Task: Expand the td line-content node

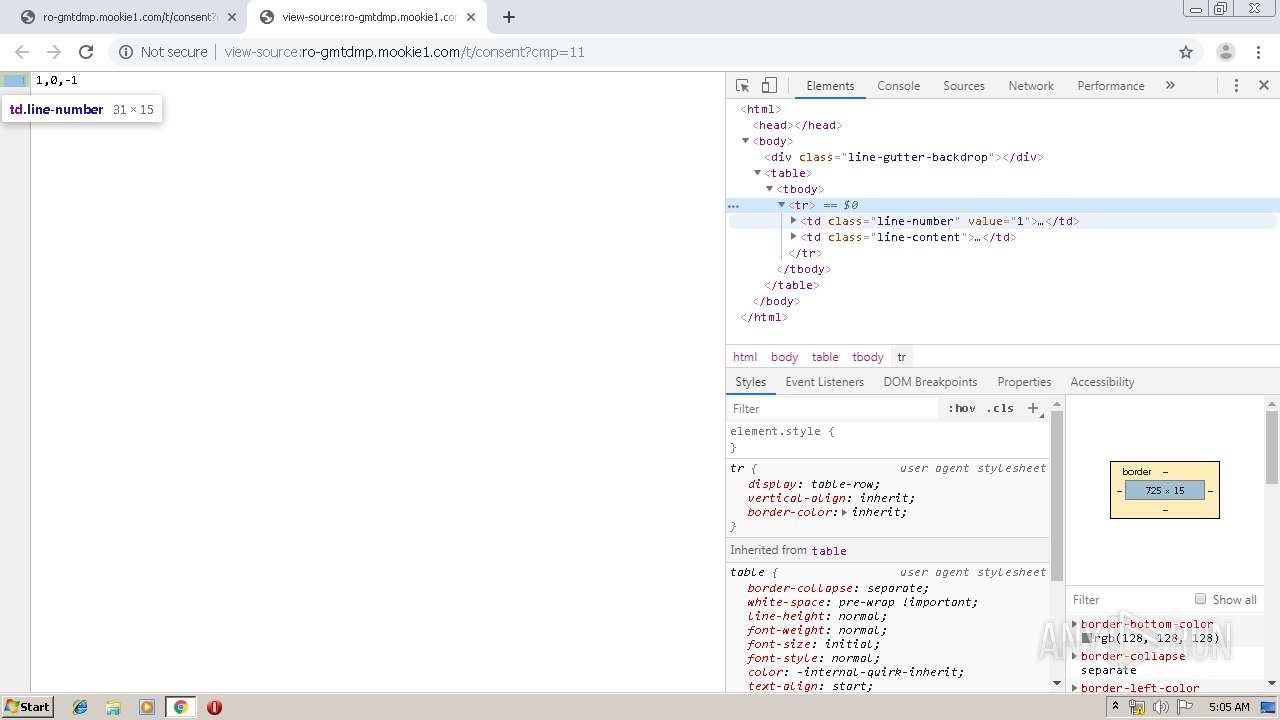Action: pyautogui.click(x=794, y=237)
